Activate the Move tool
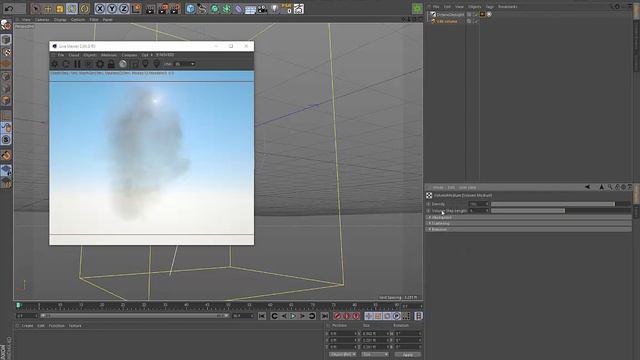 [x=48, y=9]
